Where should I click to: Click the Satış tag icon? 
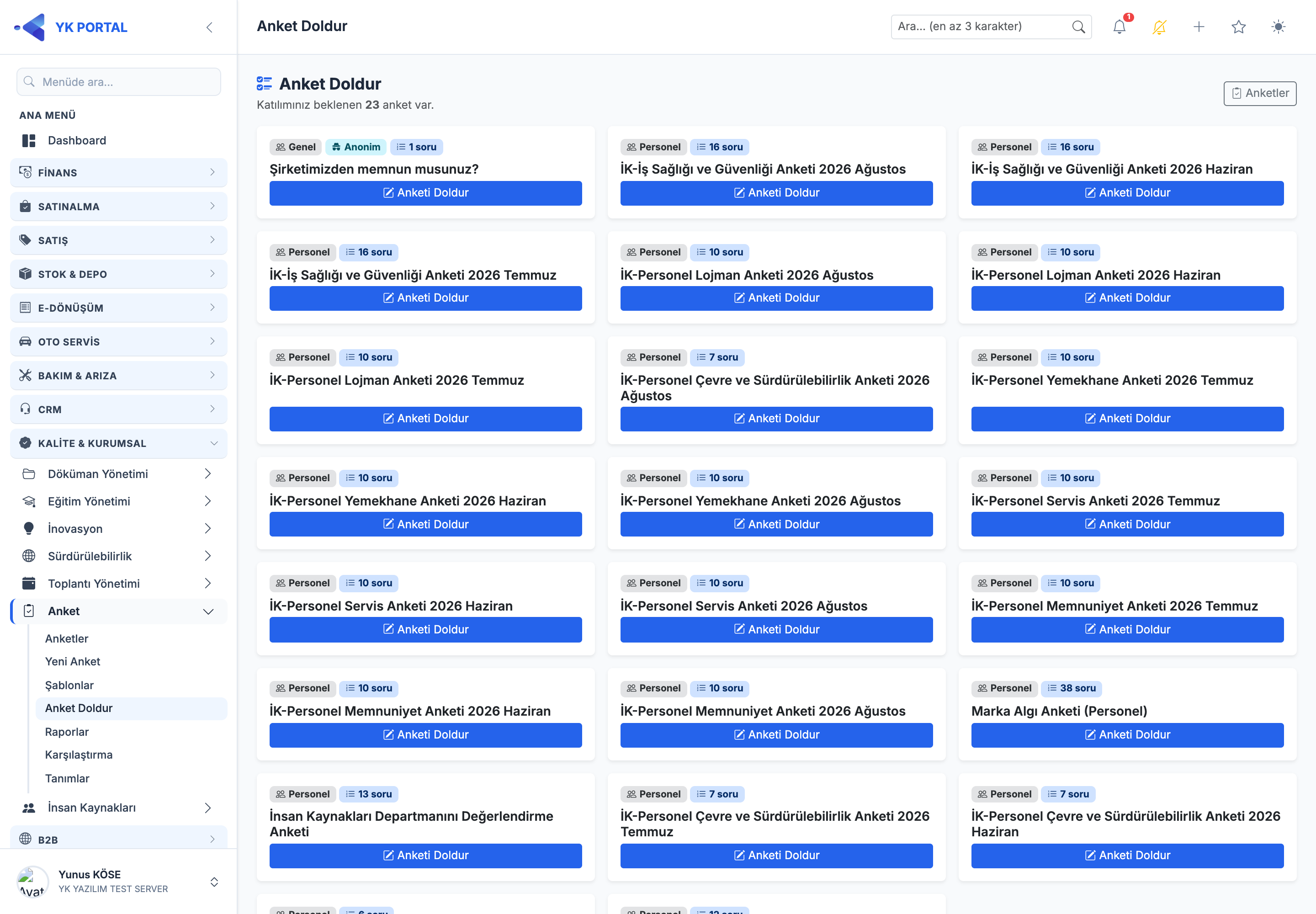25,240
